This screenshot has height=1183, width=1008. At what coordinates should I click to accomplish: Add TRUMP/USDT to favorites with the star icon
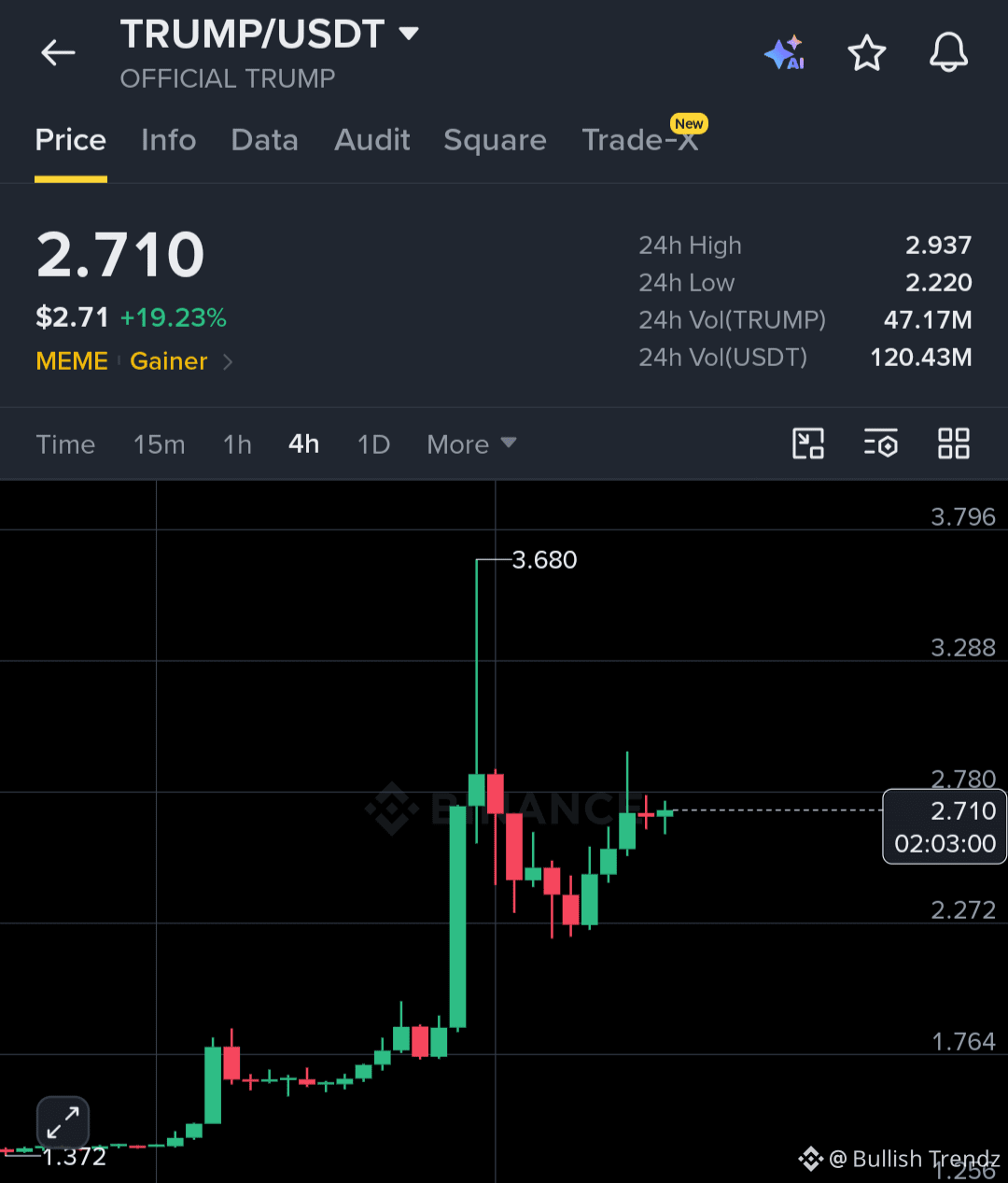coord(866,53)
